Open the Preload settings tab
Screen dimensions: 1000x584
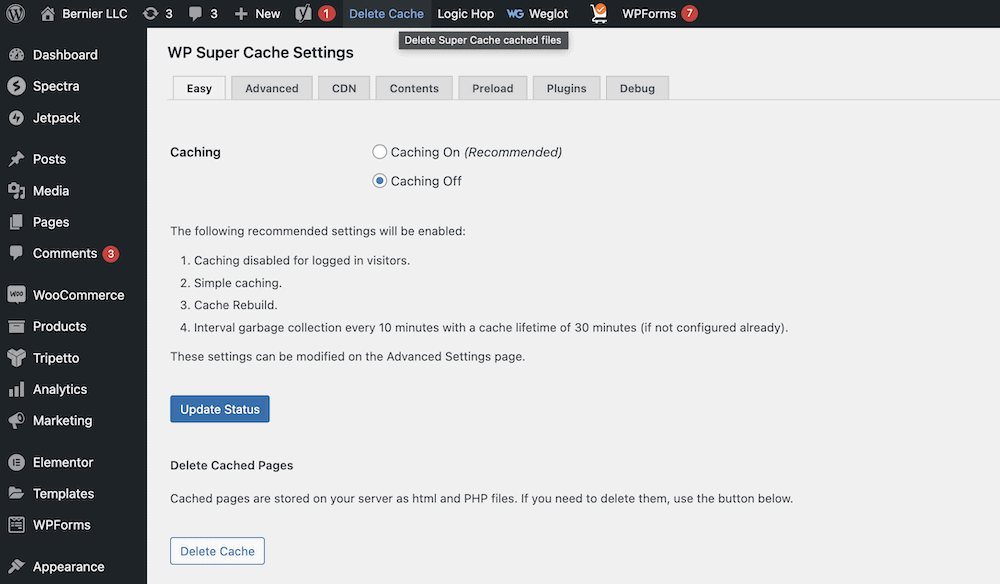click(492, 88)
